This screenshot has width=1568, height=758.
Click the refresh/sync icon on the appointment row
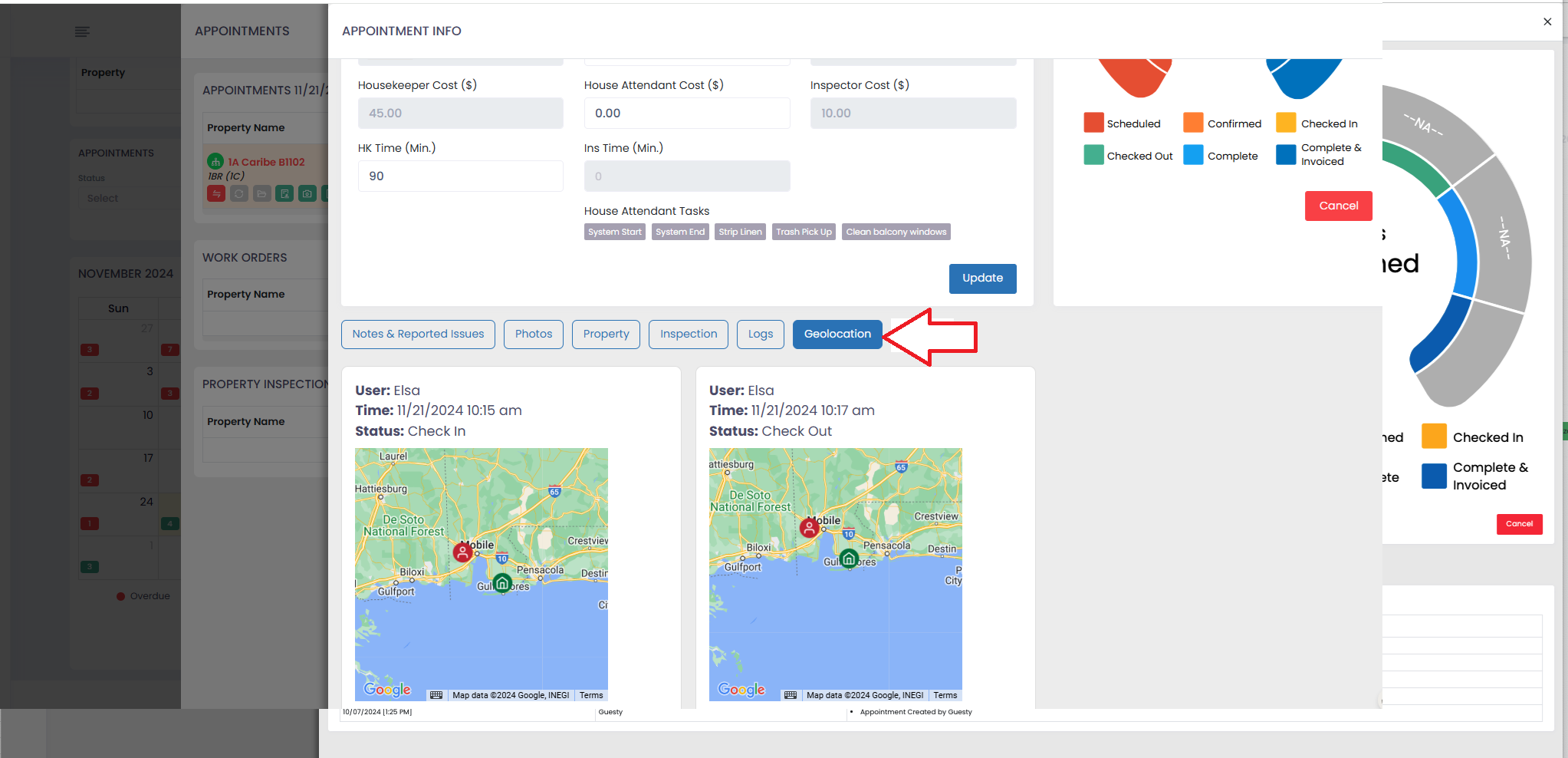click(238, 193)
